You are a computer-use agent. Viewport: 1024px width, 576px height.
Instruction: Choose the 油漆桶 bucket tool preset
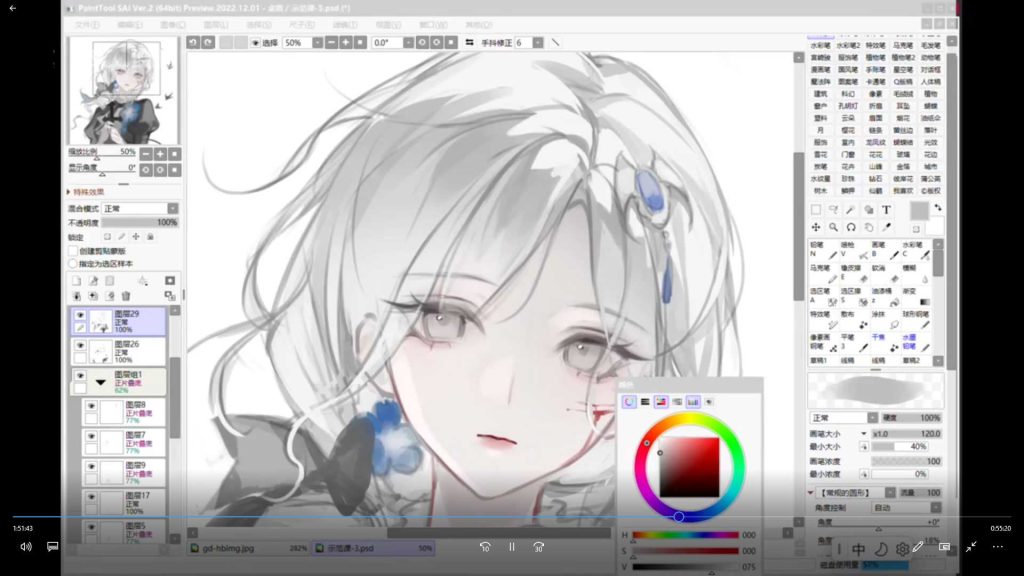click(885, 296)
